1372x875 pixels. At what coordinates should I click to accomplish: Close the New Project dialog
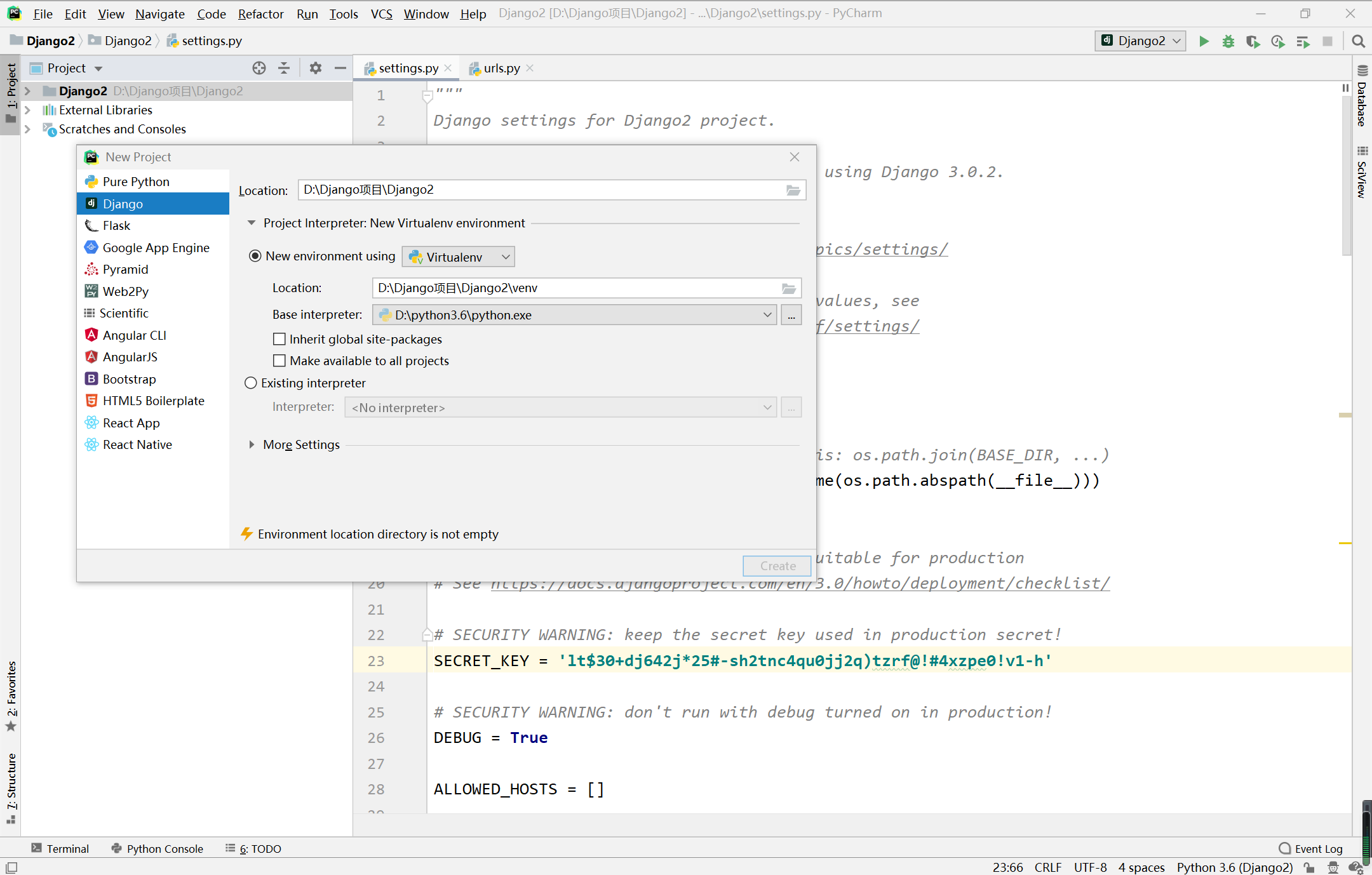tap(794, 157)
